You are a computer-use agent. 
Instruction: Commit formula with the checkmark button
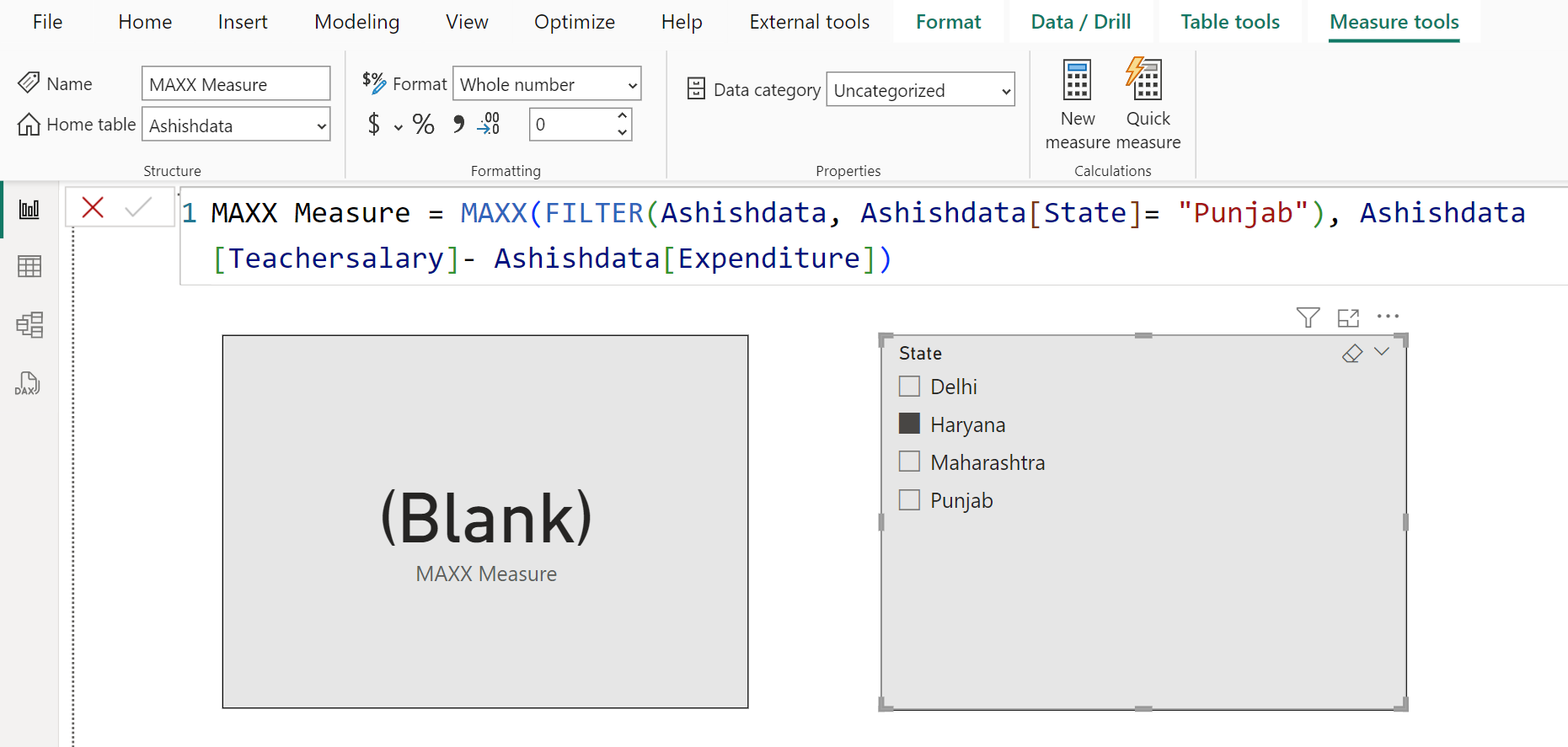coord(138,207)
